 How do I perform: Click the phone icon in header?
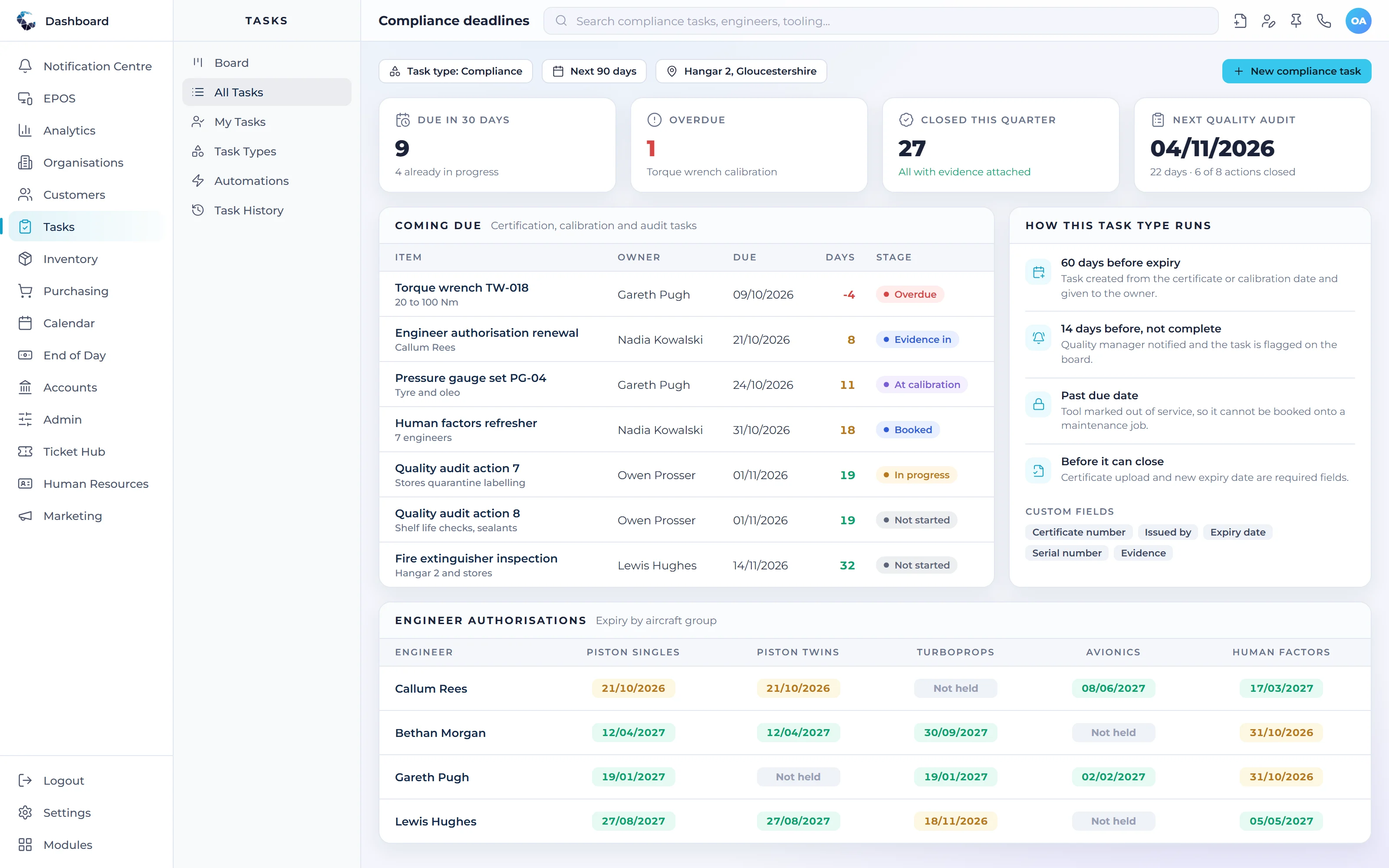click(x=1323, y=21)
